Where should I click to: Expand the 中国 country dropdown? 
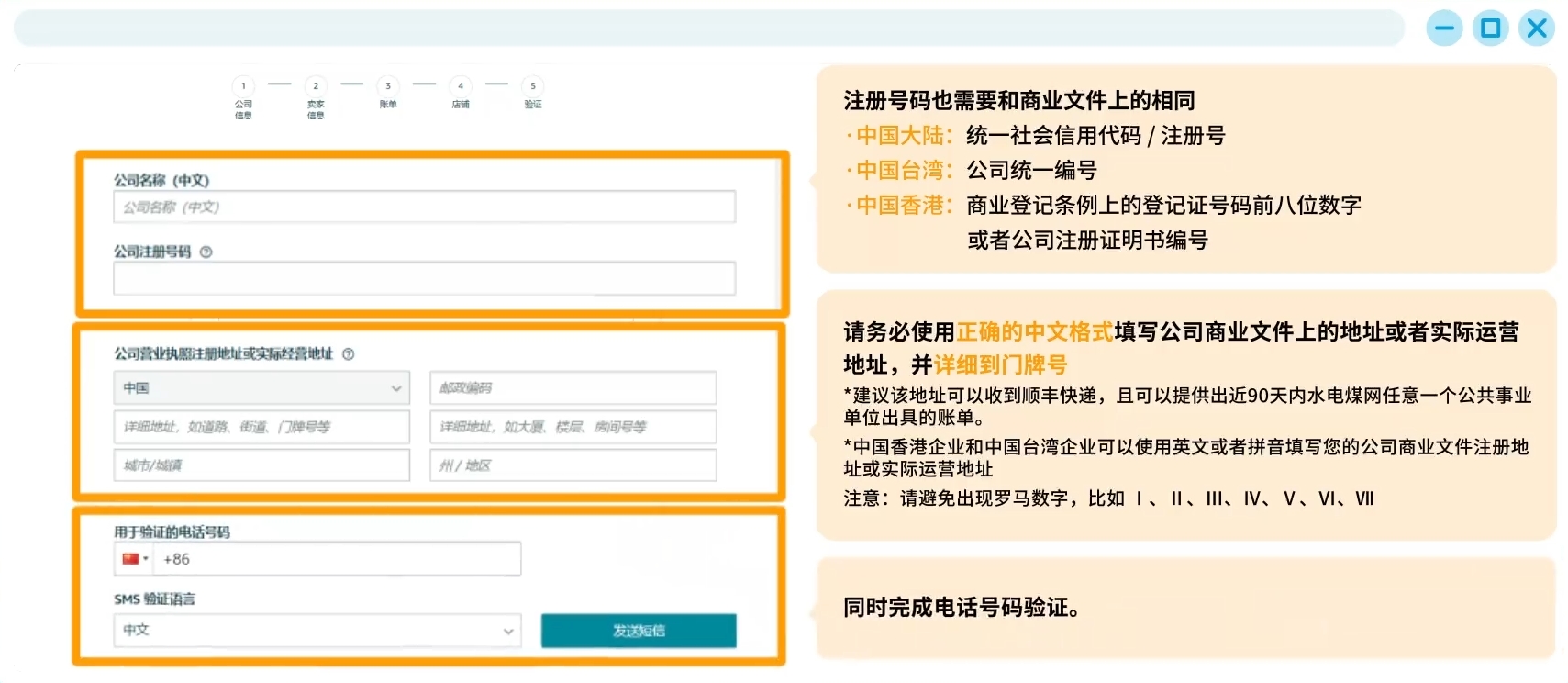pos(261,388)
